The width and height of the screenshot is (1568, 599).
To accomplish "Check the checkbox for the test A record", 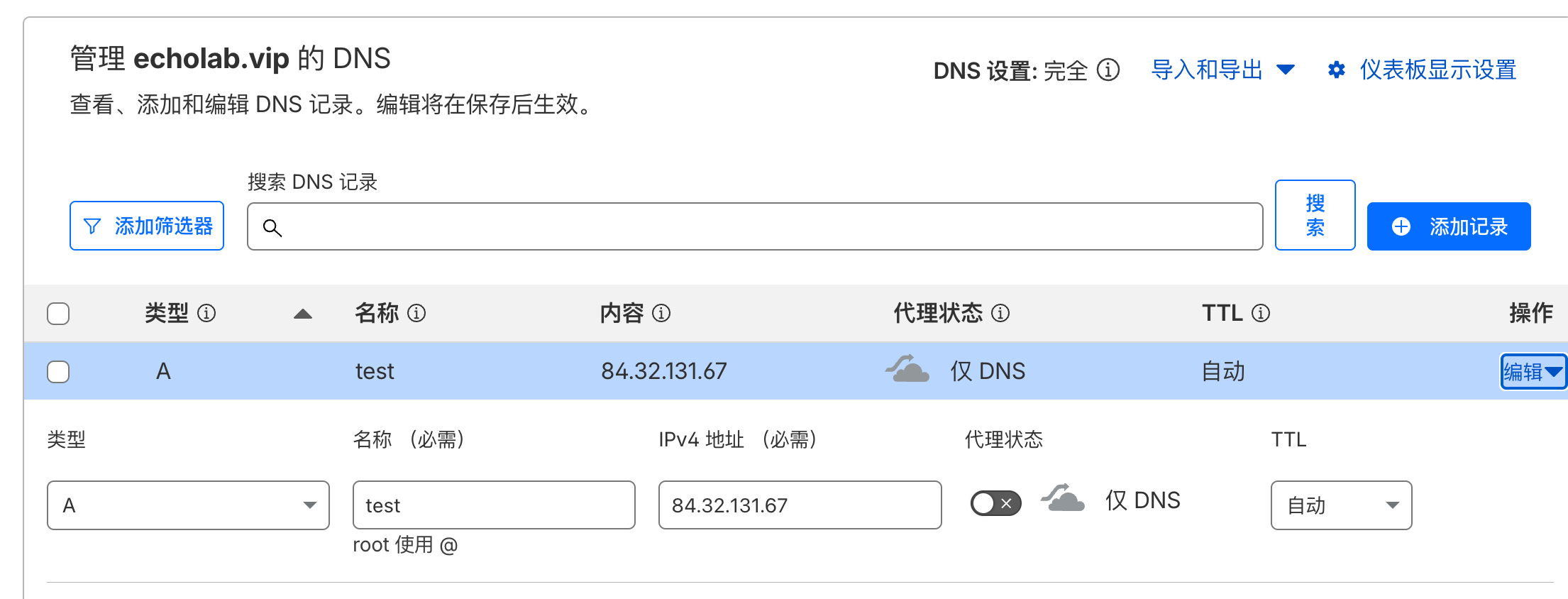I will coord(58,372).
